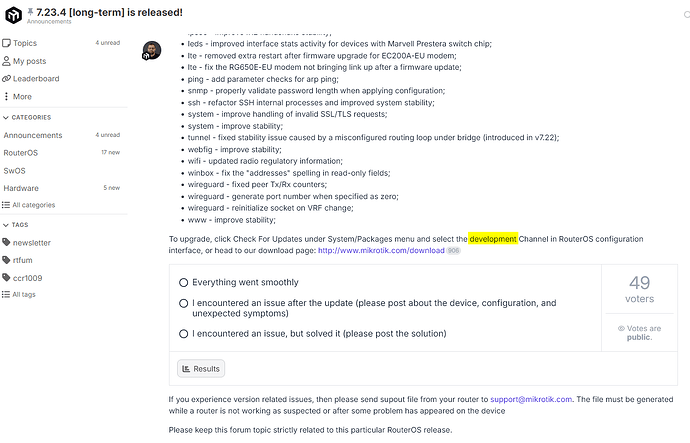The width and height of the screenshot is (690, 443).
Task: Go to My posts
Action: [61, 61]
